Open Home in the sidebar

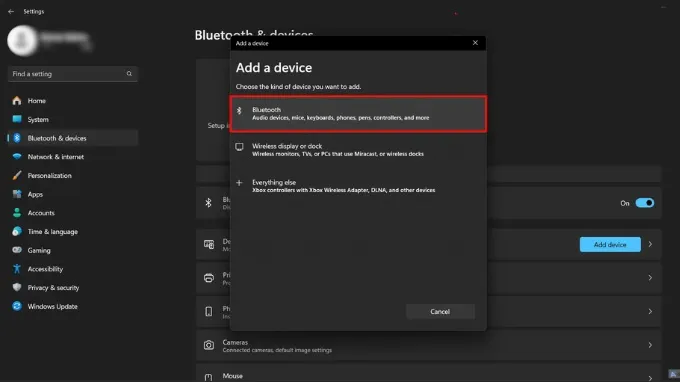click(x=73, y=101)
